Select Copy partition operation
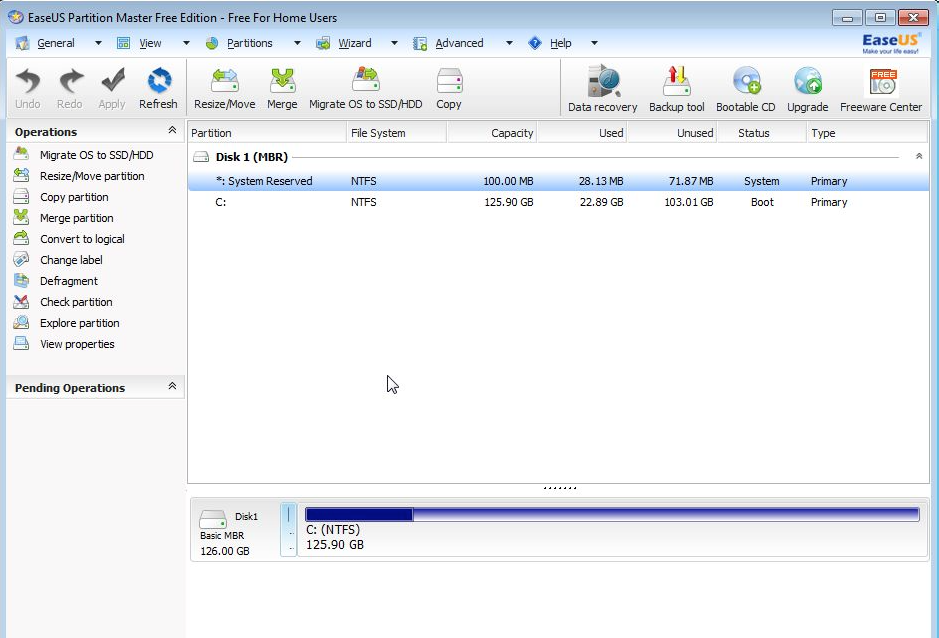The image size is (939, 638). (61, 196)
